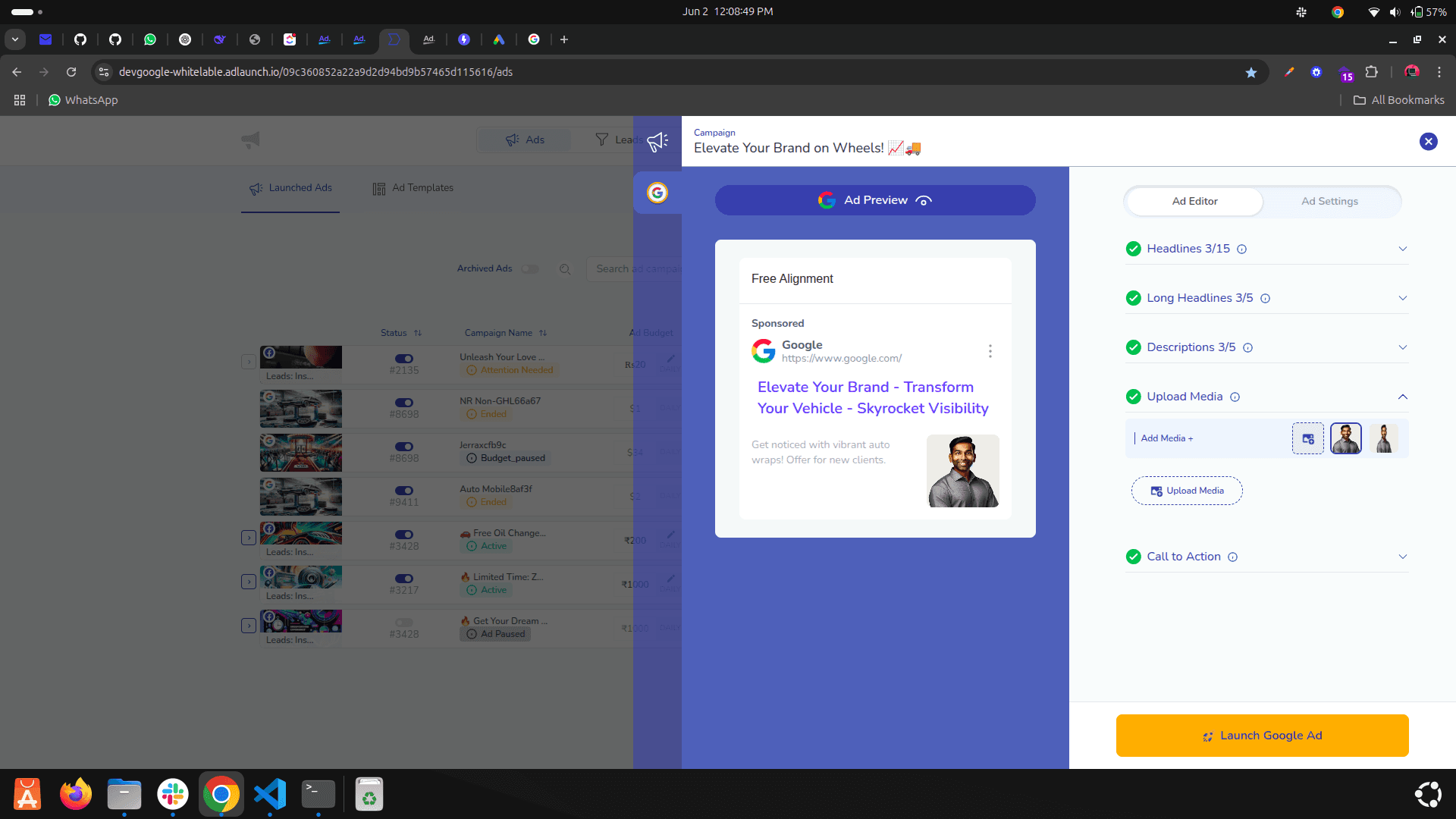Toggle the status switch for Free Oil Change campaign
This screenshot has width=1456, height=819.
(x=404, y=535)
